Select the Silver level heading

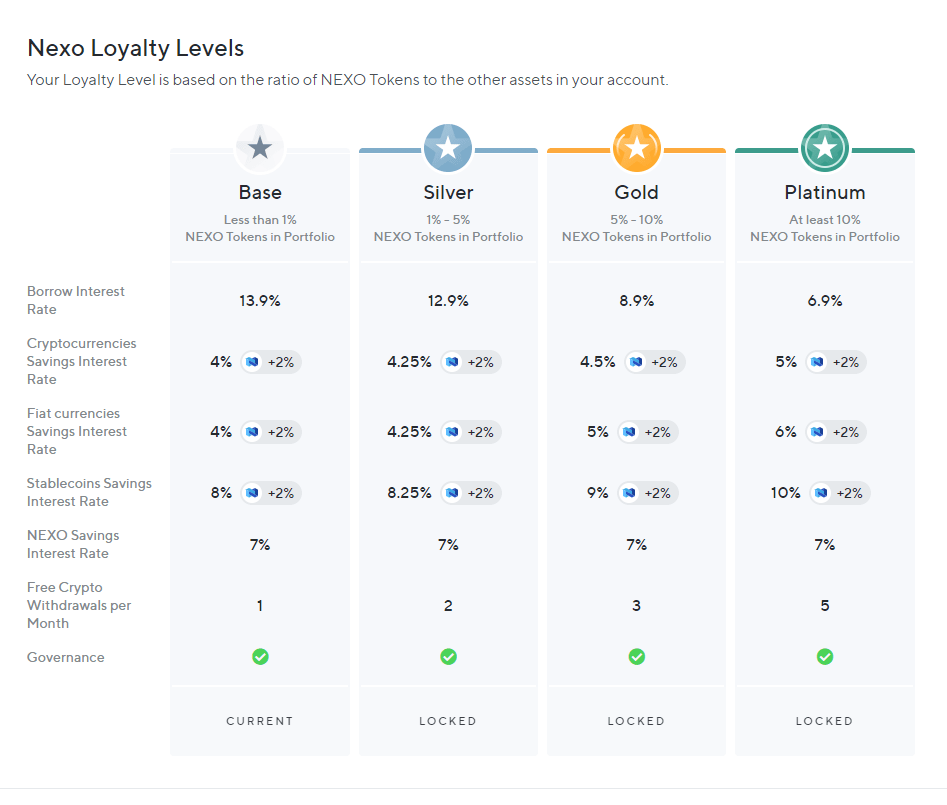point(448,192)
